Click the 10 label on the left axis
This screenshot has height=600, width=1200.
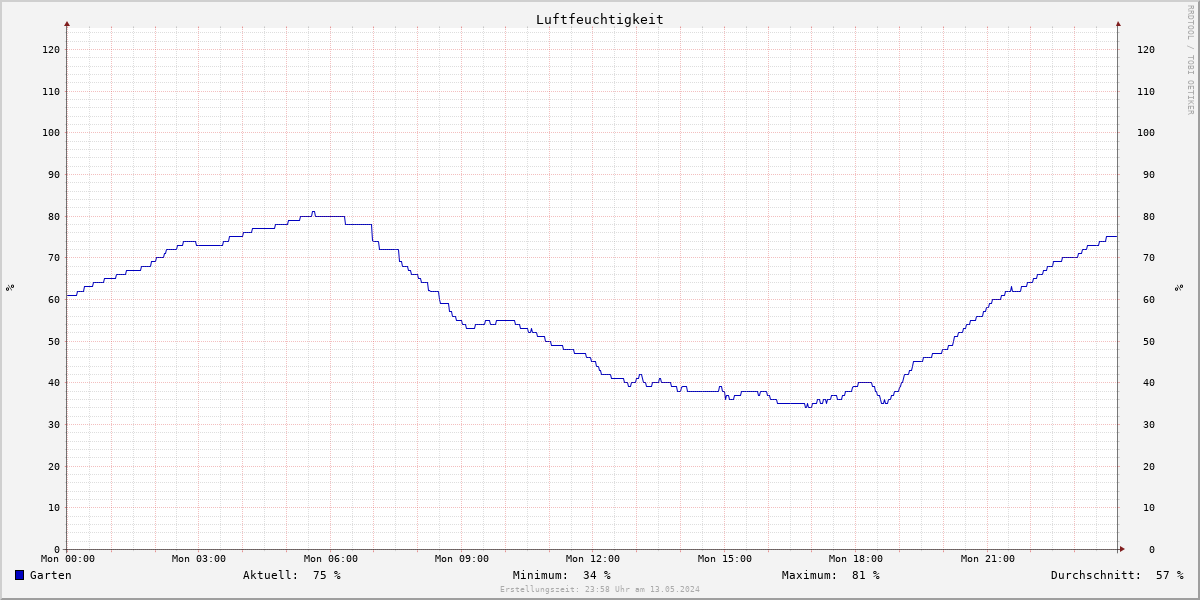pyautogui.click(x=53, y=507)
